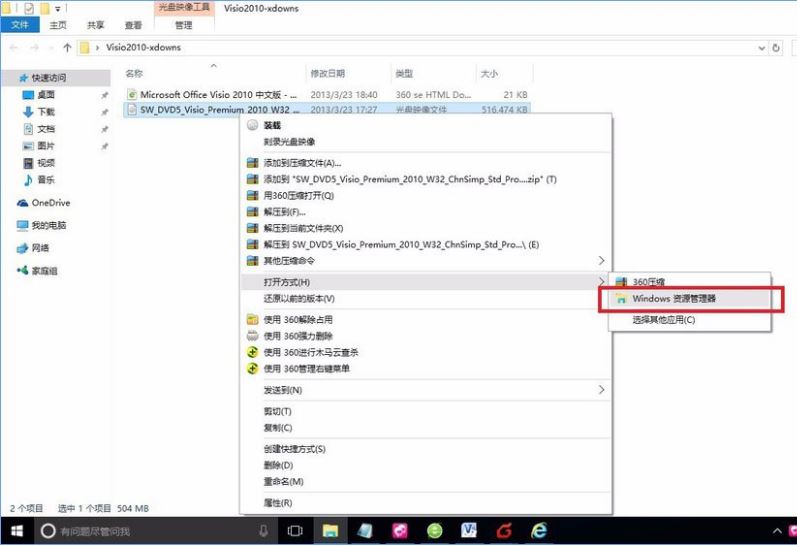797x546 pixels.
Task: Expand the address bar history dropdown
Action: tap(761, 48)
